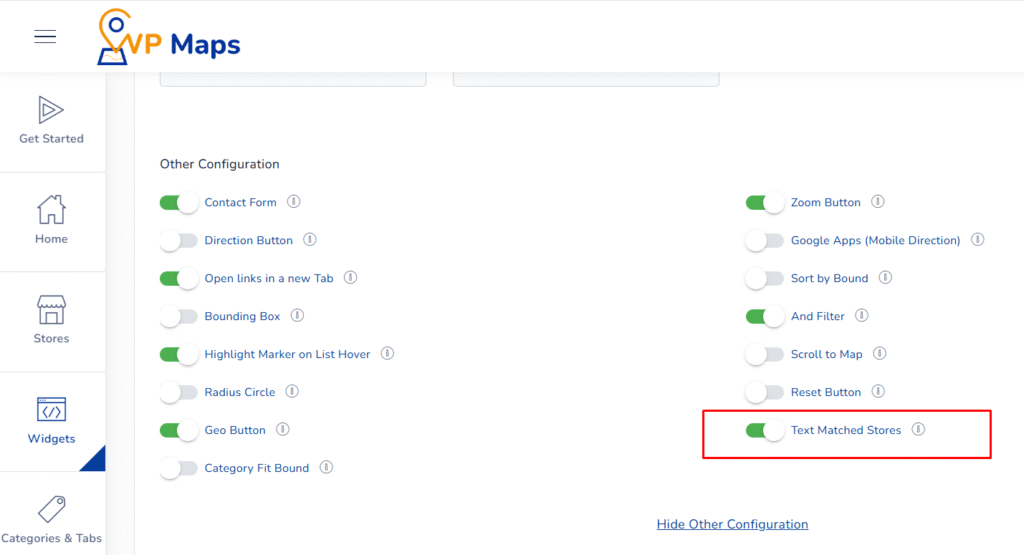
Task: Disable the Contact Form toggle
Action: [179, 203]
